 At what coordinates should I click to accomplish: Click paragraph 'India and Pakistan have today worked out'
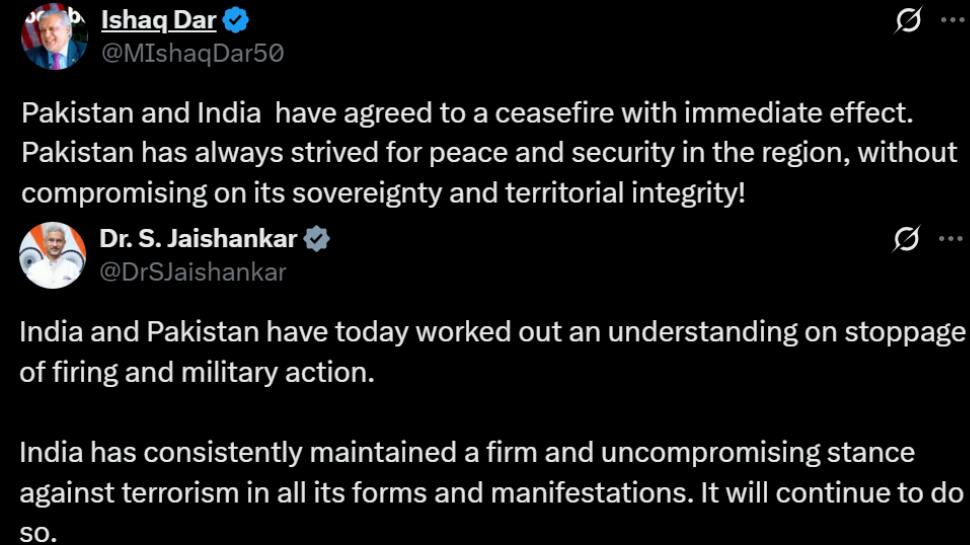(492, 352)
